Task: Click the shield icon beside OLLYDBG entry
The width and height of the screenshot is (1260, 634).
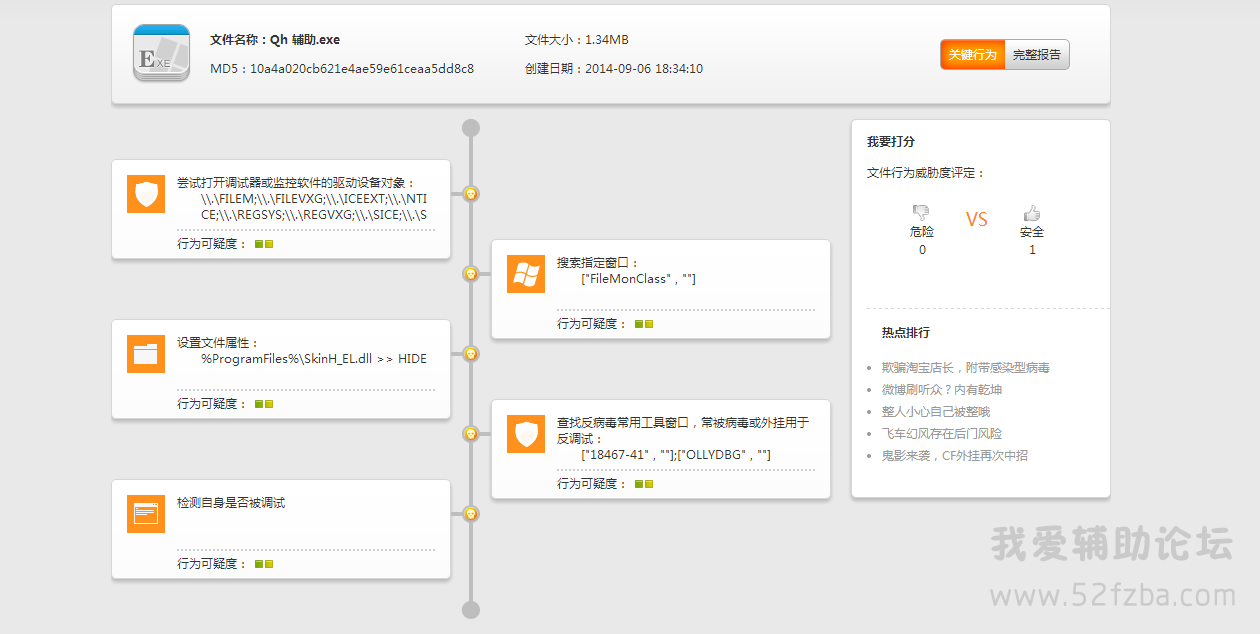Action: coord(526,434)
